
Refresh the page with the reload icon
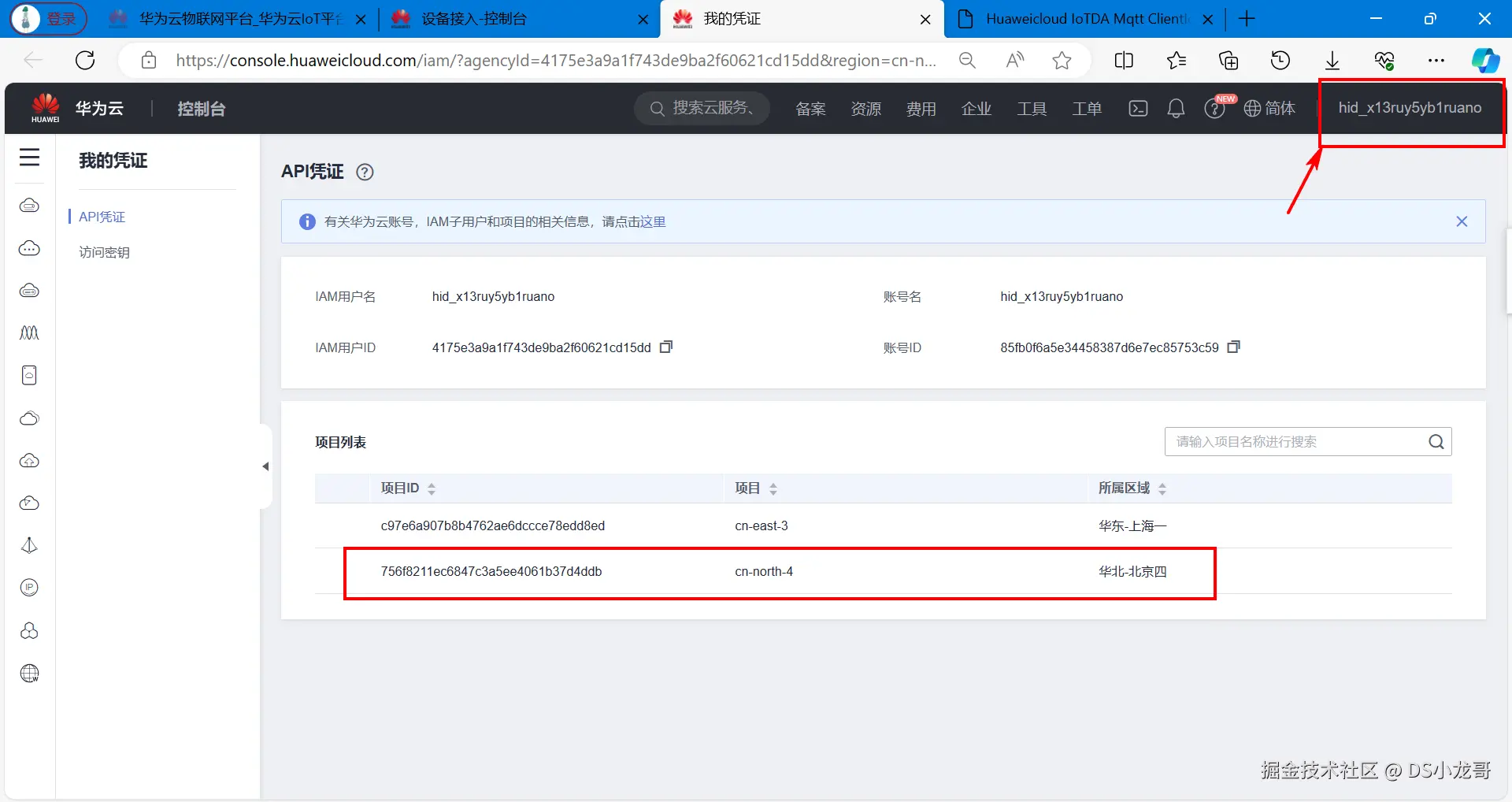pyautogui.click(x=85, y=60)
